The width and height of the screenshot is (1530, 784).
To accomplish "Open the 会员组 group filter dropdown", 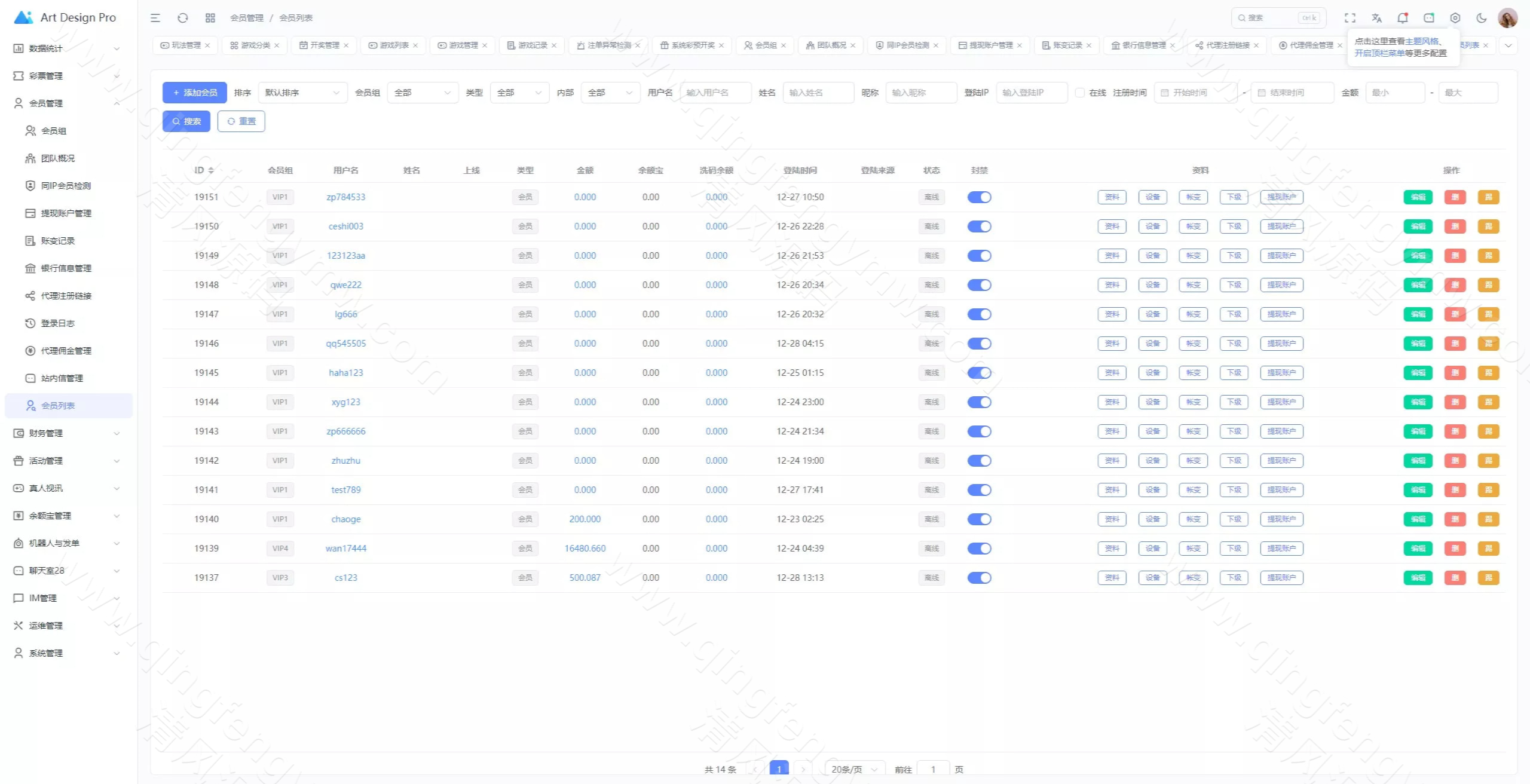I will coord(423,93).
